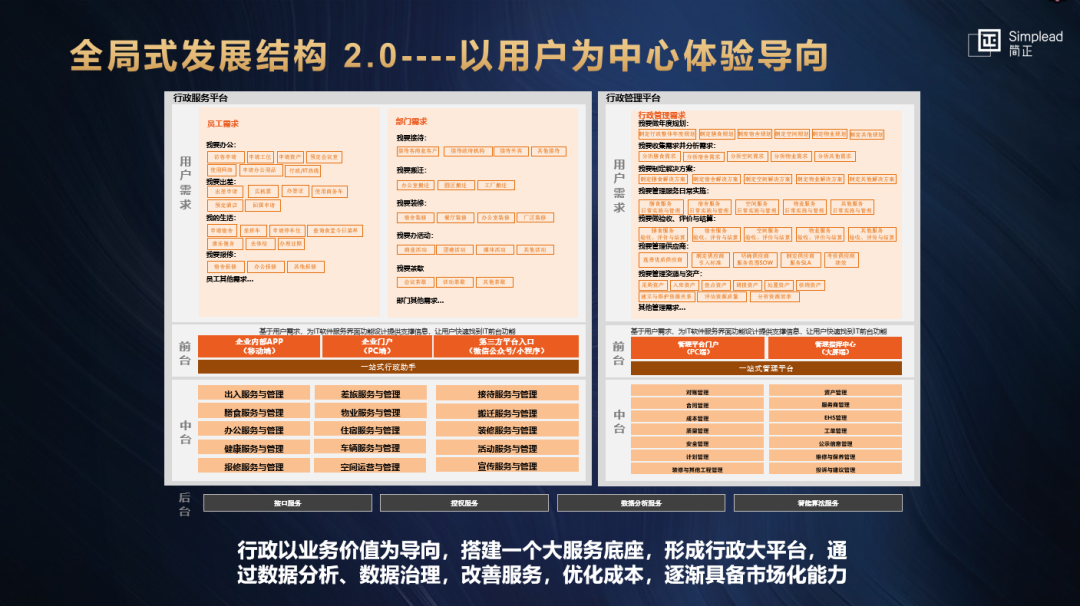Click the 使用商务车 tag
This screenshot has height=606, width=1080.
[x=330, y=191]
